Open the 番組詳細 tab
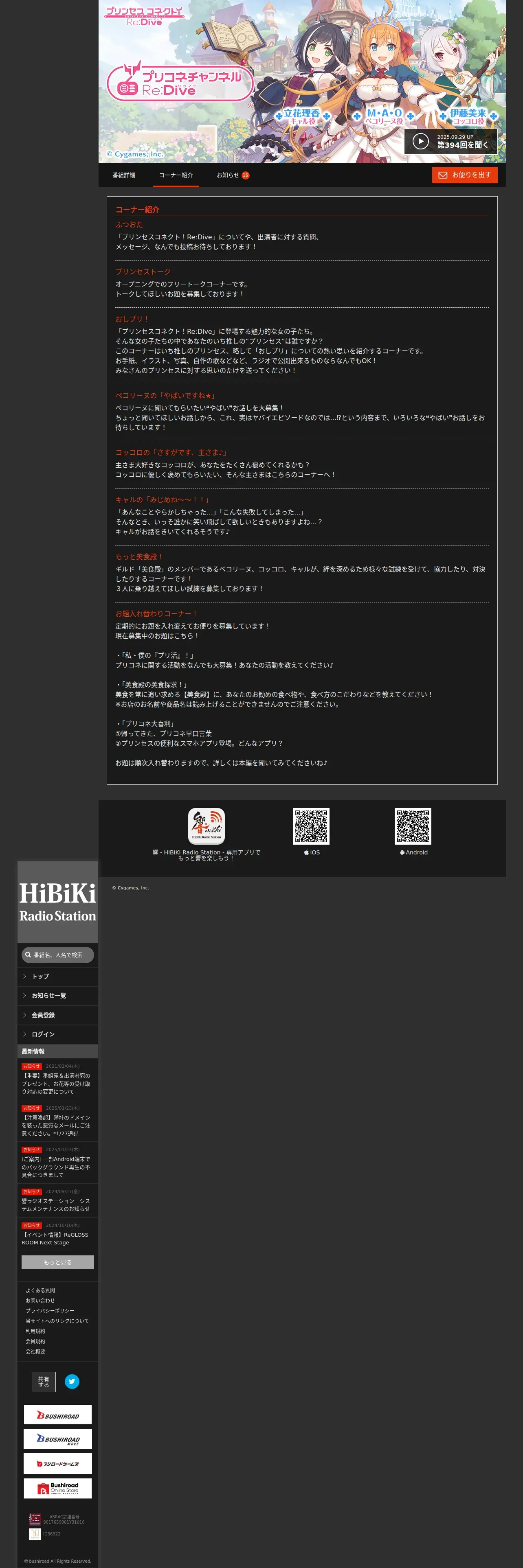523x1568 pixels. coord(123,175)
